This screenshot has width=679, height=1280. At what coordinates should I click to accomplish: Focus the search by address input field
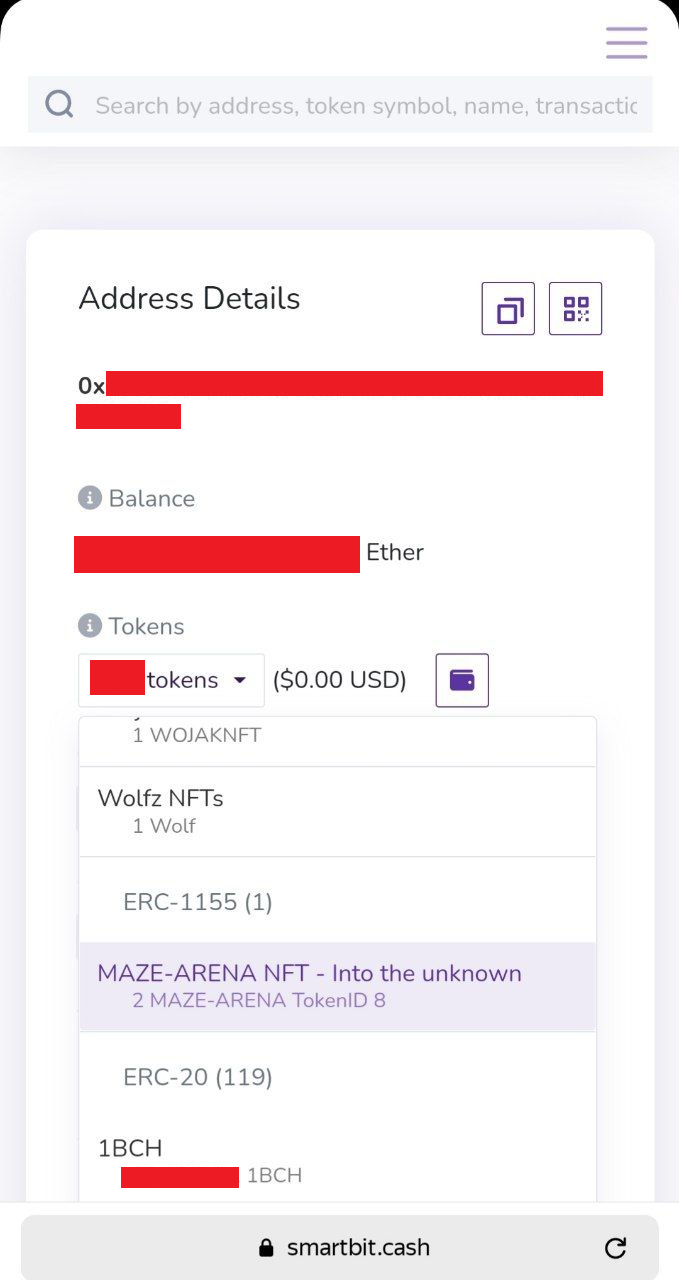[366, 105]
